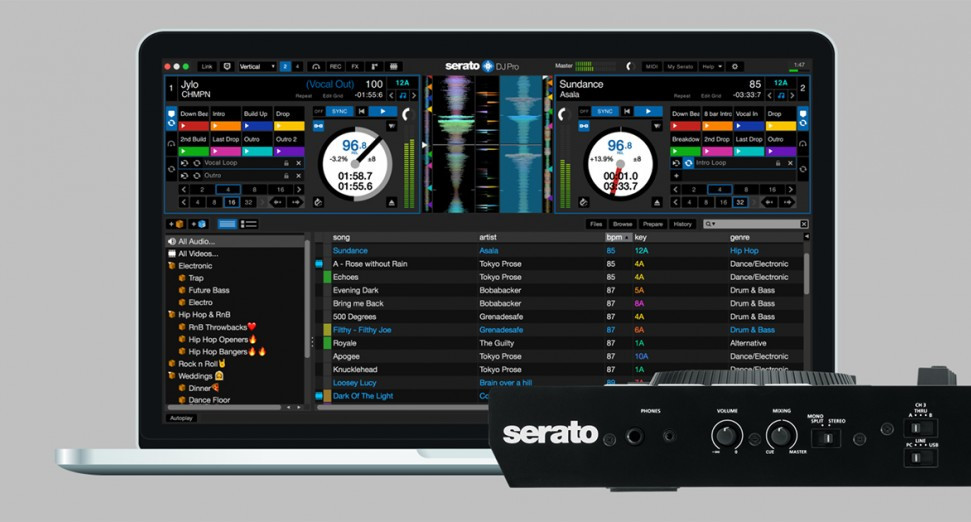Open the Vertical display mode dropdown

point(256,66)
